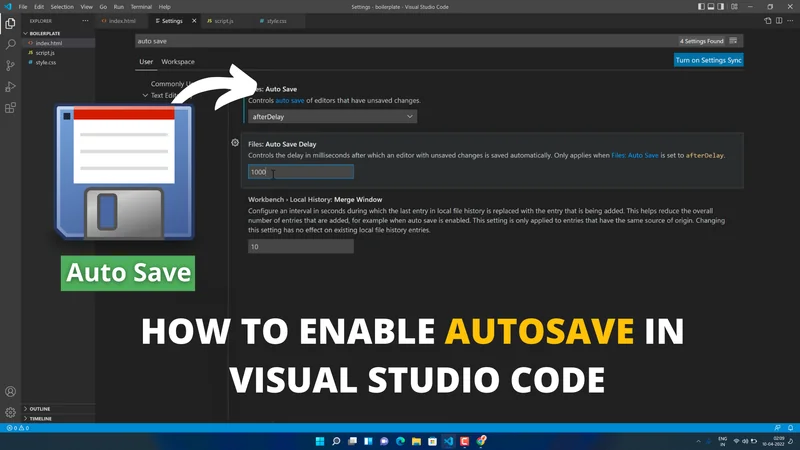Switch to the script.js editor tab

point(220,20)
